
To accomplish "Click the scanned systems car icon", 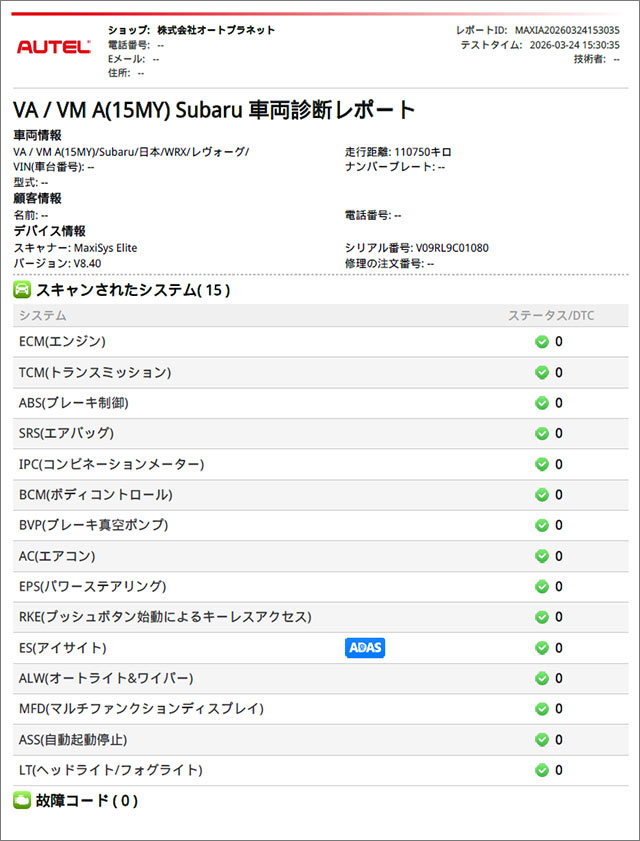I will pyautogui.click(x=22, y=290).
